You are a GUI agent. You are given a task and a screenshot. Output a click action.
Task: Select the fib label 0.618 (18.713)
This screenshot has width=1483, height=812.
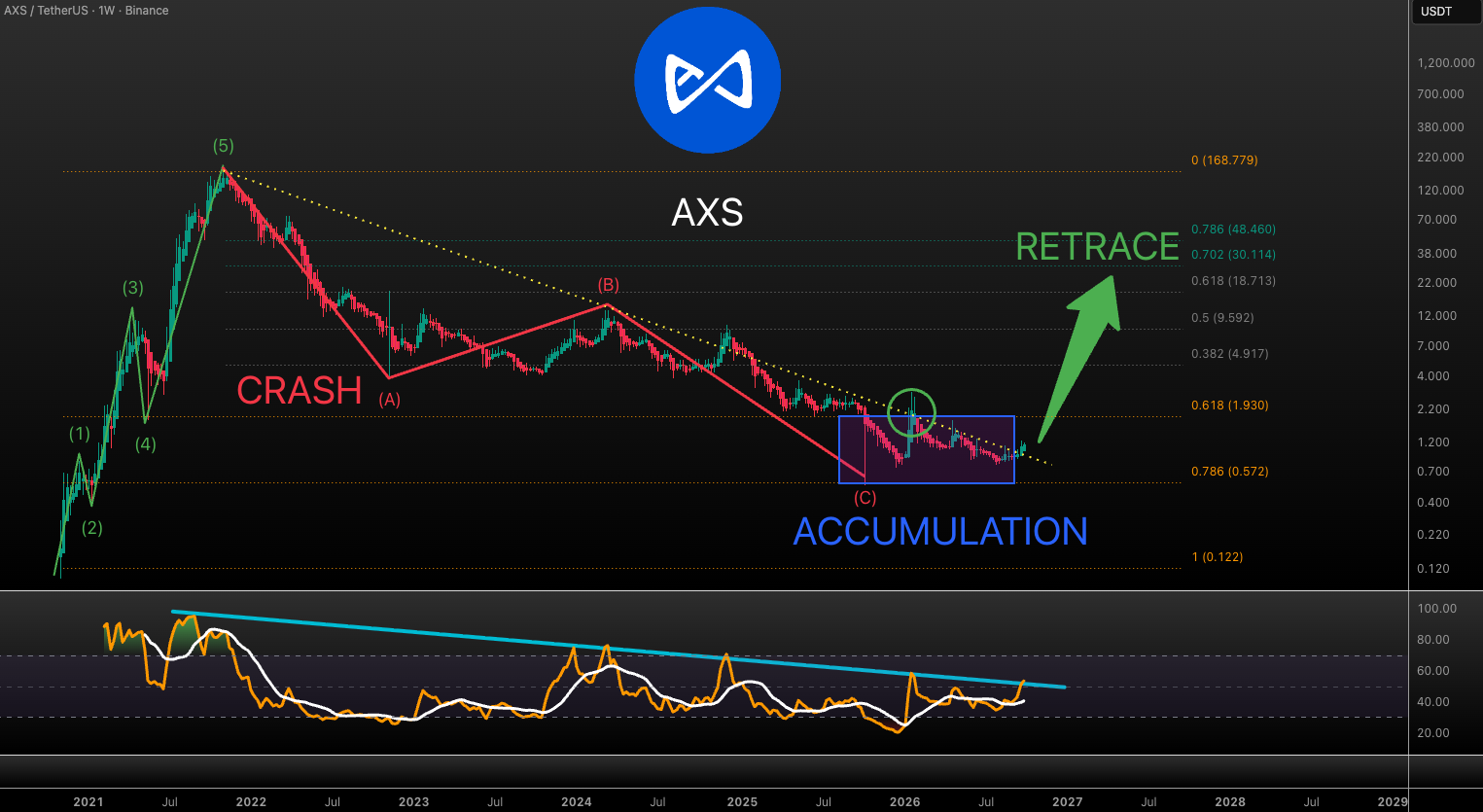click(1233, 281)
